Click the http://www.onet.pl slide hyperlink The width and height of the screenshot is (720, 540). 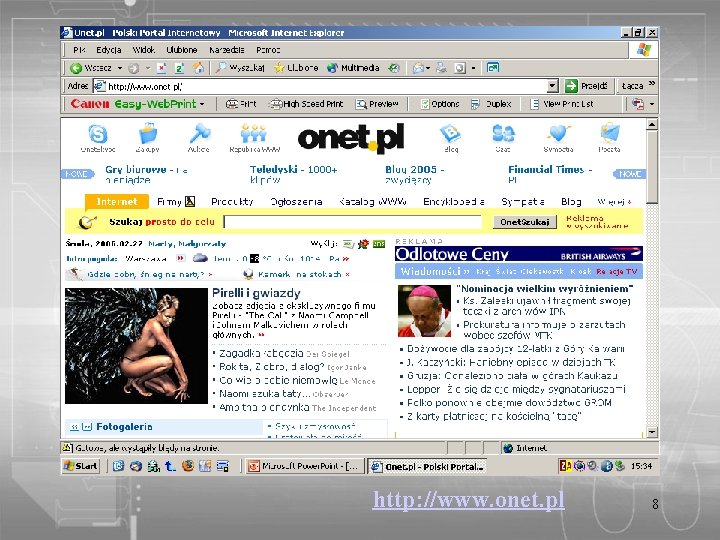469,500
